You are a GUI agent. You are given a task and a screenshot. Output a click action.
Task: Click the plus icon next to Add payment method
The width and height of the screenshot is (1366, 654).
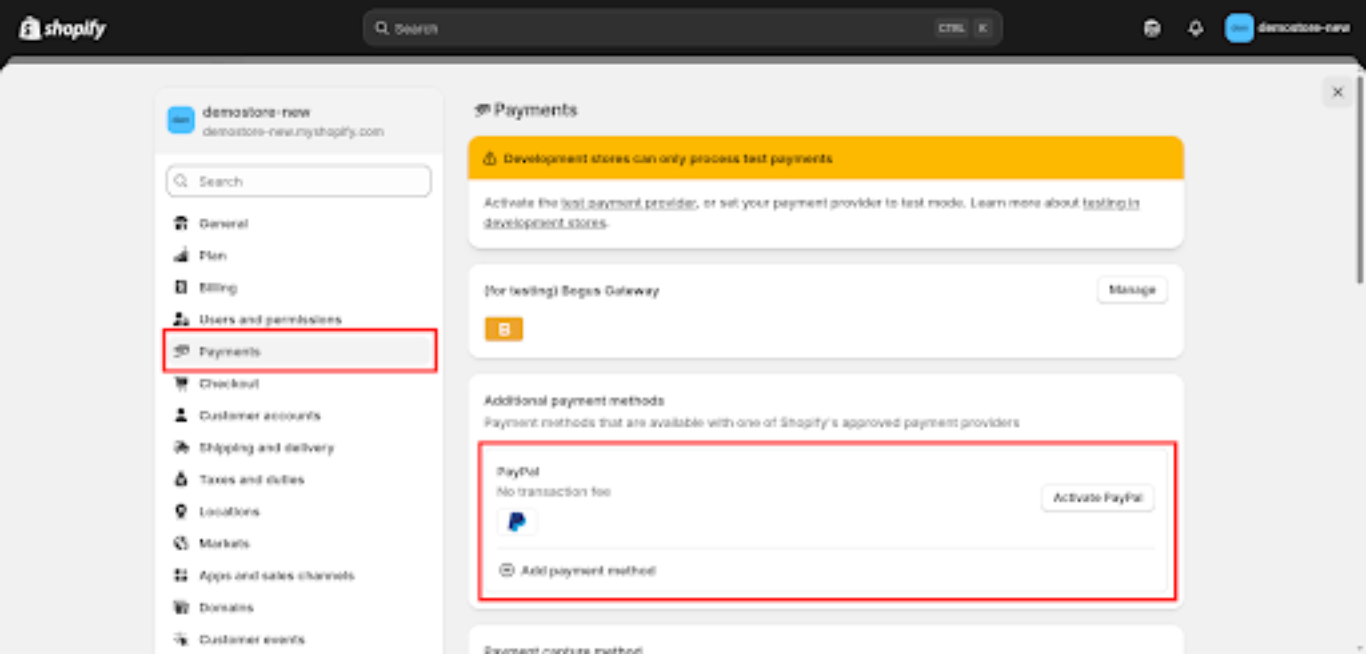pos(509,571)
